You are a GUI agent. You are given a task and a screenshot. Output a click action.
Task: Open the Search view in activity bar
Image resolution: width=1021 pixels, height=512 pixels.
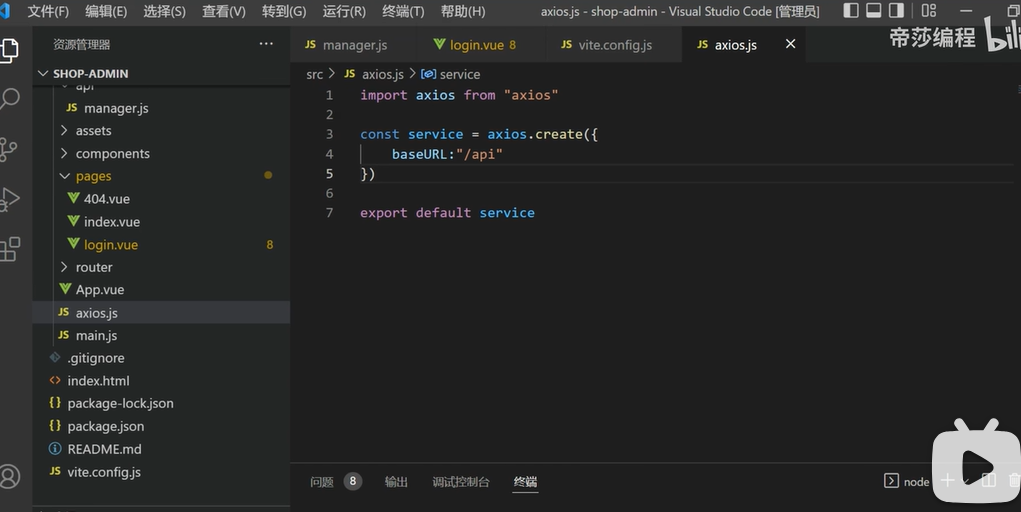click(x=10, y=99)
